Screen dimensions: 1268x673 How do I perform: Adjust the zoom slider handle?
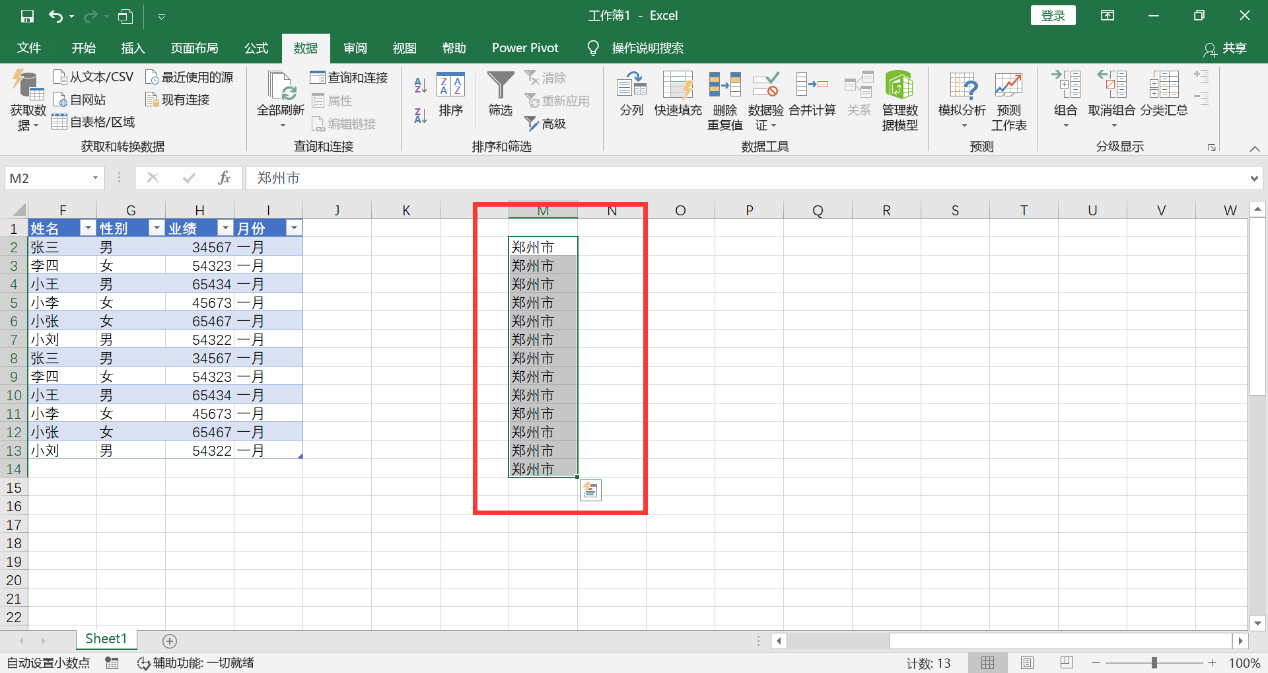(x=1154, y=663)
